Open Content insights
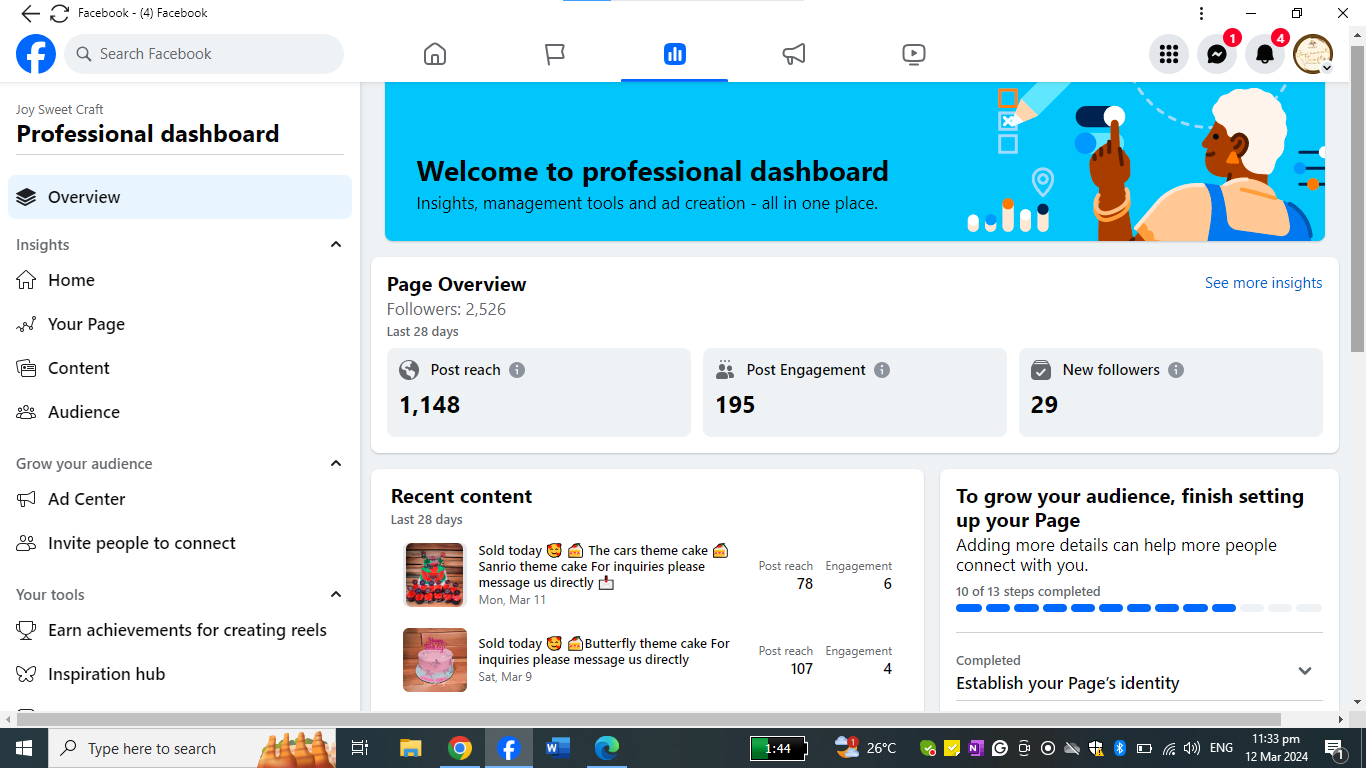Viewport: 1366px width, 768px height. (180, 368)
